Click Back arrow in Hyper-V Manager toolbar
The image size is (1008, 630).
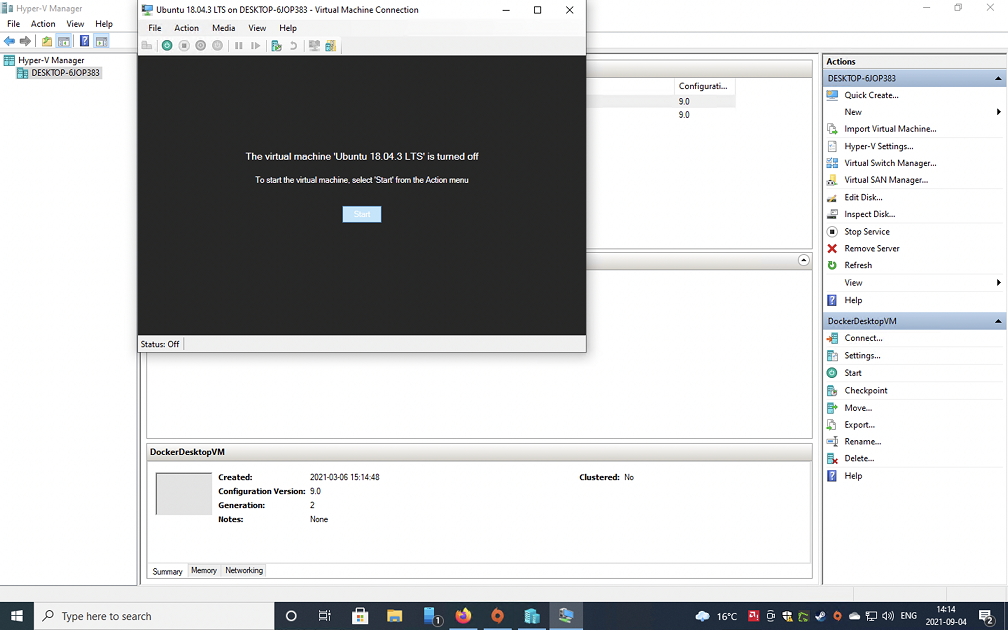pyautogui.click(x=9, y=41)
